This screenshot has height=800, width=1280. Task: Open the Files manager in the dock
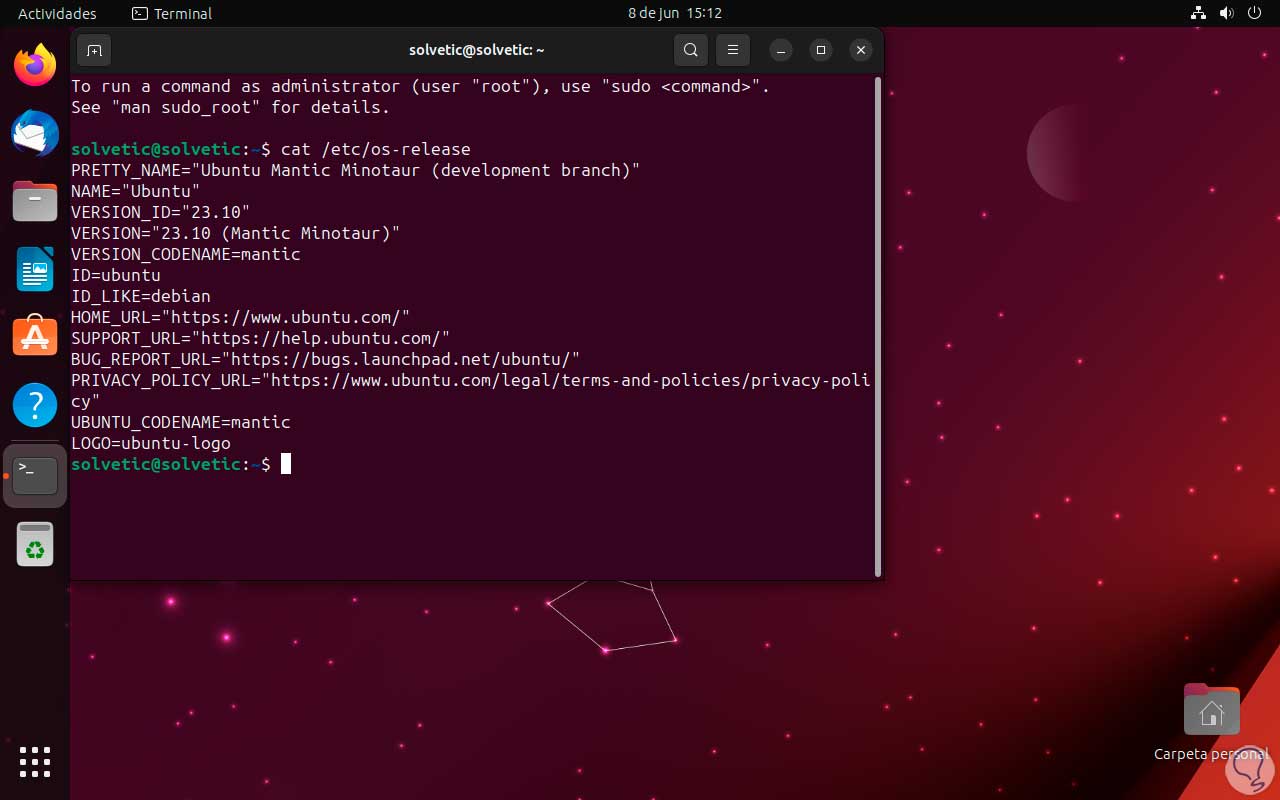(35, 201)
